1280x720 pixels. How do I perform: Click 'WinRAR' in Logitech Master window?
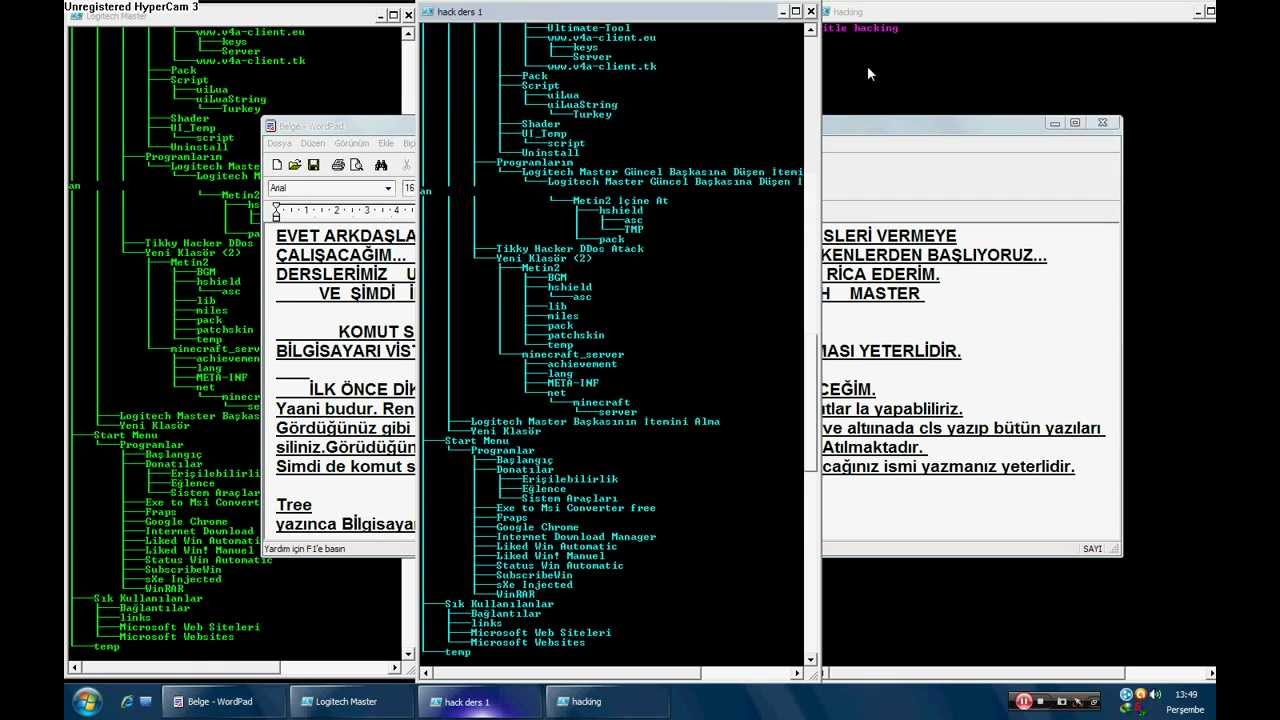pyautogui.click(x=164, y=589)
